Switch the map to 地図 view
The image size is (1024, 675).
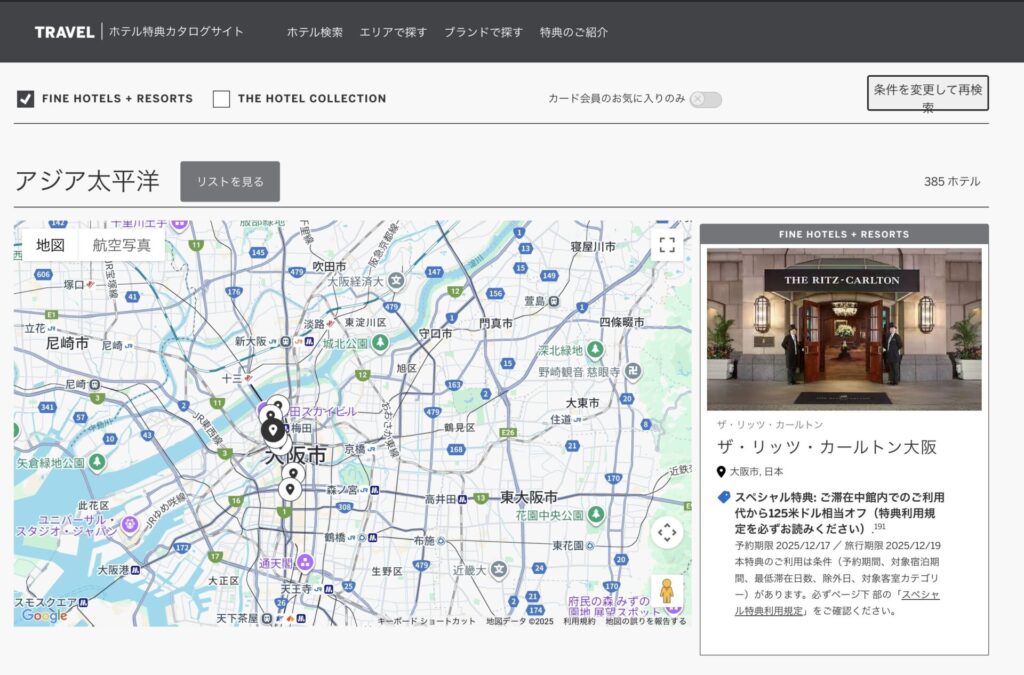point(50,245)
